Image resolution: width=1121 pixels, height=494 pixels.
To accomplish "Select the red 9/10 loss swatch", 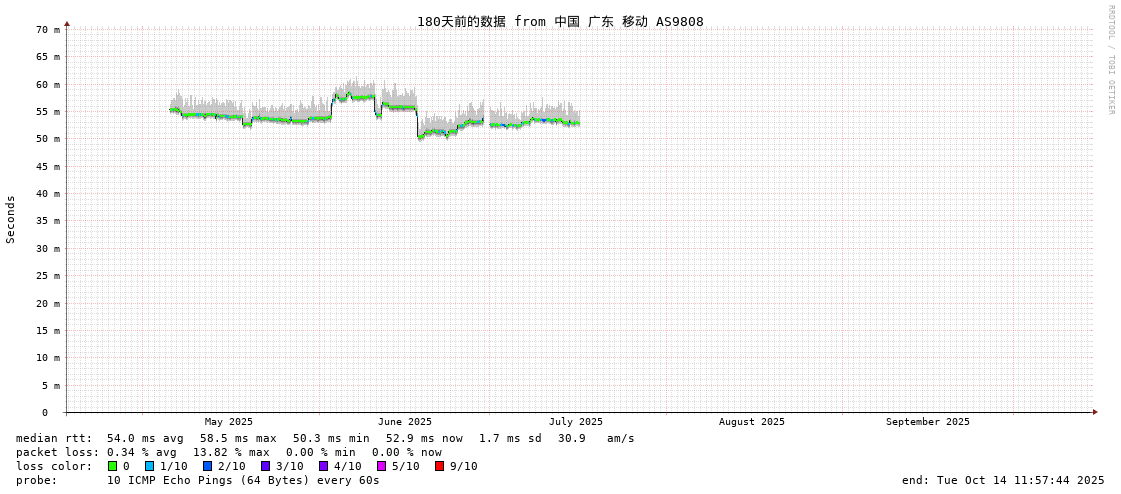I will (439, 466).
